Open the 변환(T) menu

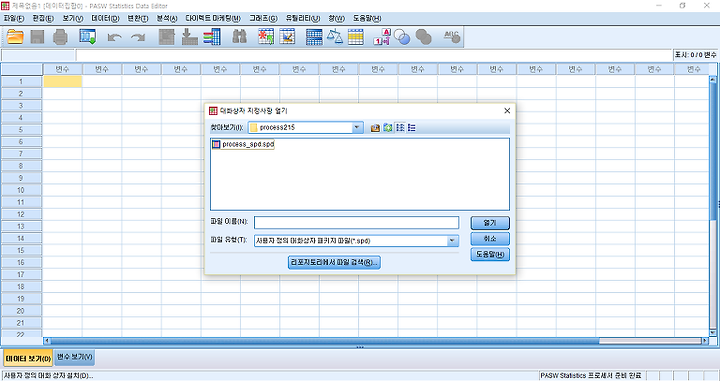[138, 18]
